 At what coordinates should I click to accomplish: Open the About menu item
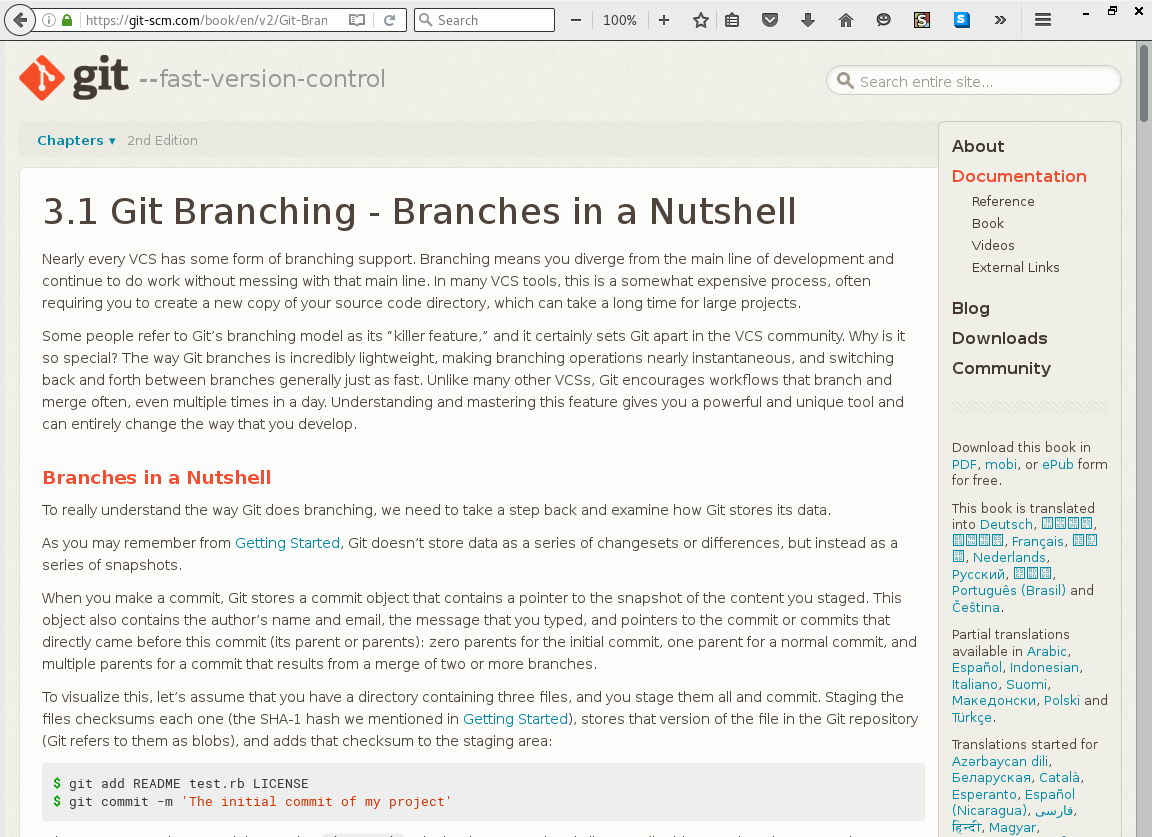pyautogui.click(x=978, y=146)
